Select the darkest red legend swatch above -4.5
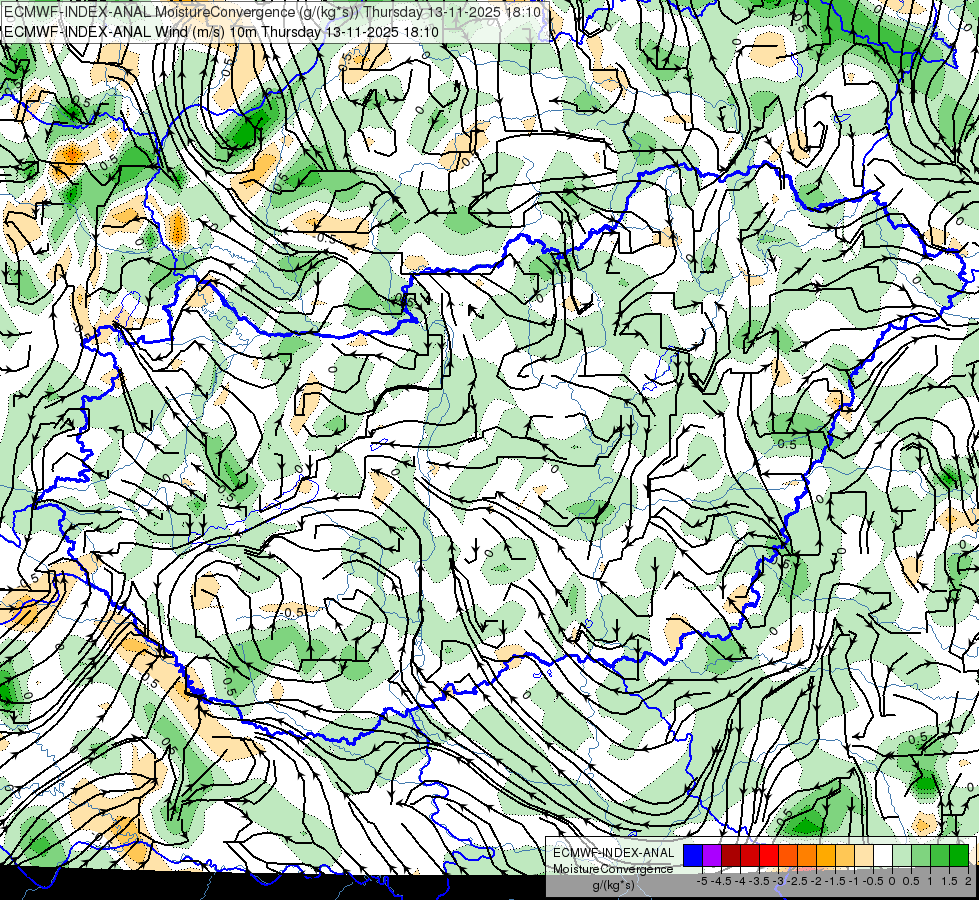Image resolution: width=979 pixels, height=900 pixels. pos(731,856)
